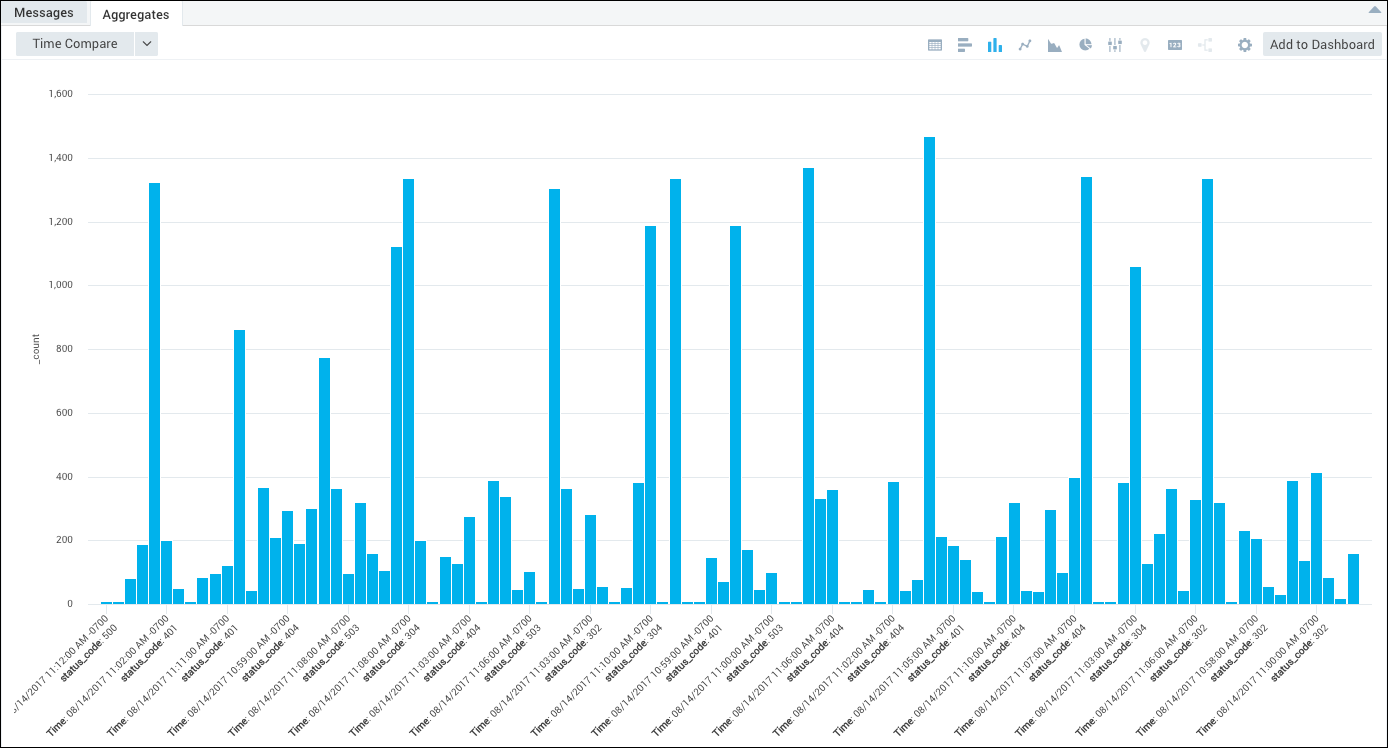Select the box plot chart icon
This screenshot has height=748, width=1388.
tap(1115, 45)
